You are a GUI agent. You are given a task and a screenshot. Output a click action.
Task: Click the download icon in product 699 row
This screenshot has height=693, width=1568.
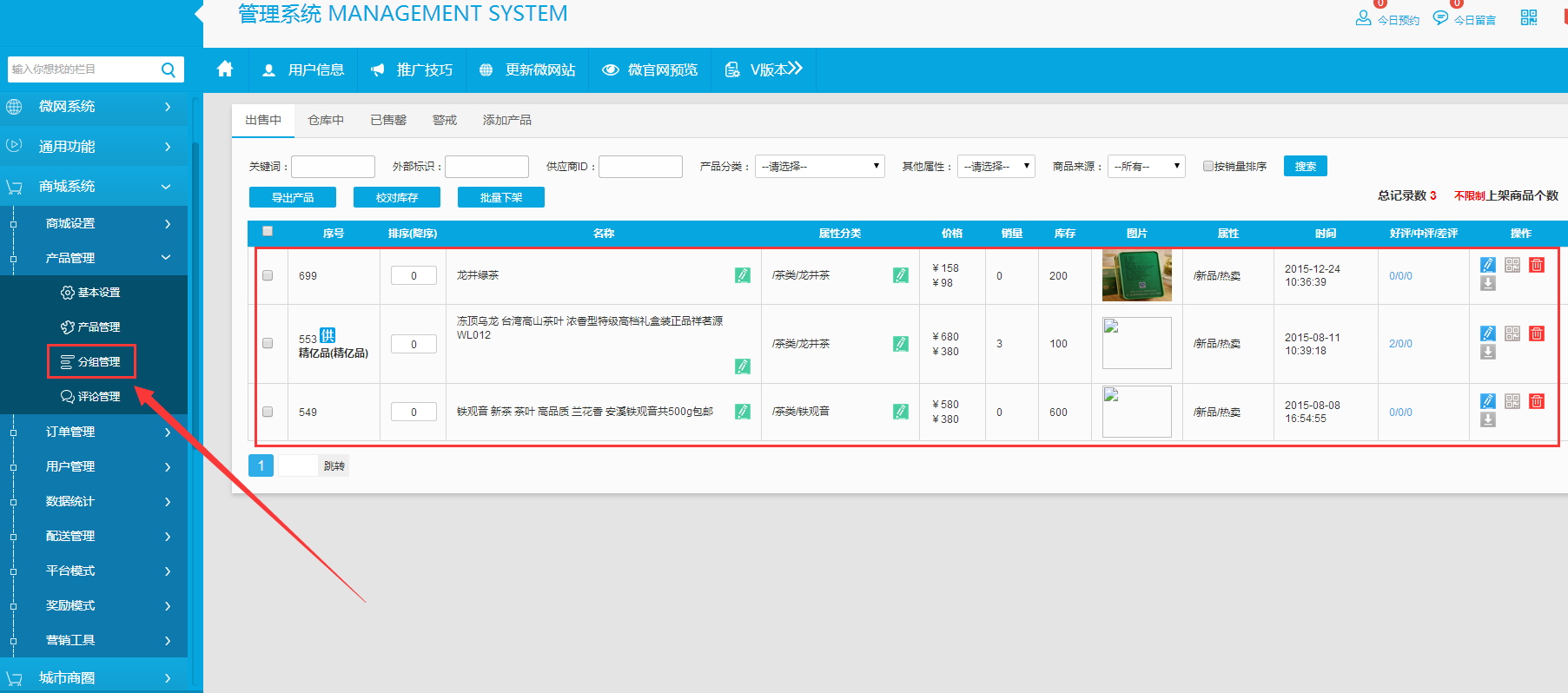(x=1488, y=283)
